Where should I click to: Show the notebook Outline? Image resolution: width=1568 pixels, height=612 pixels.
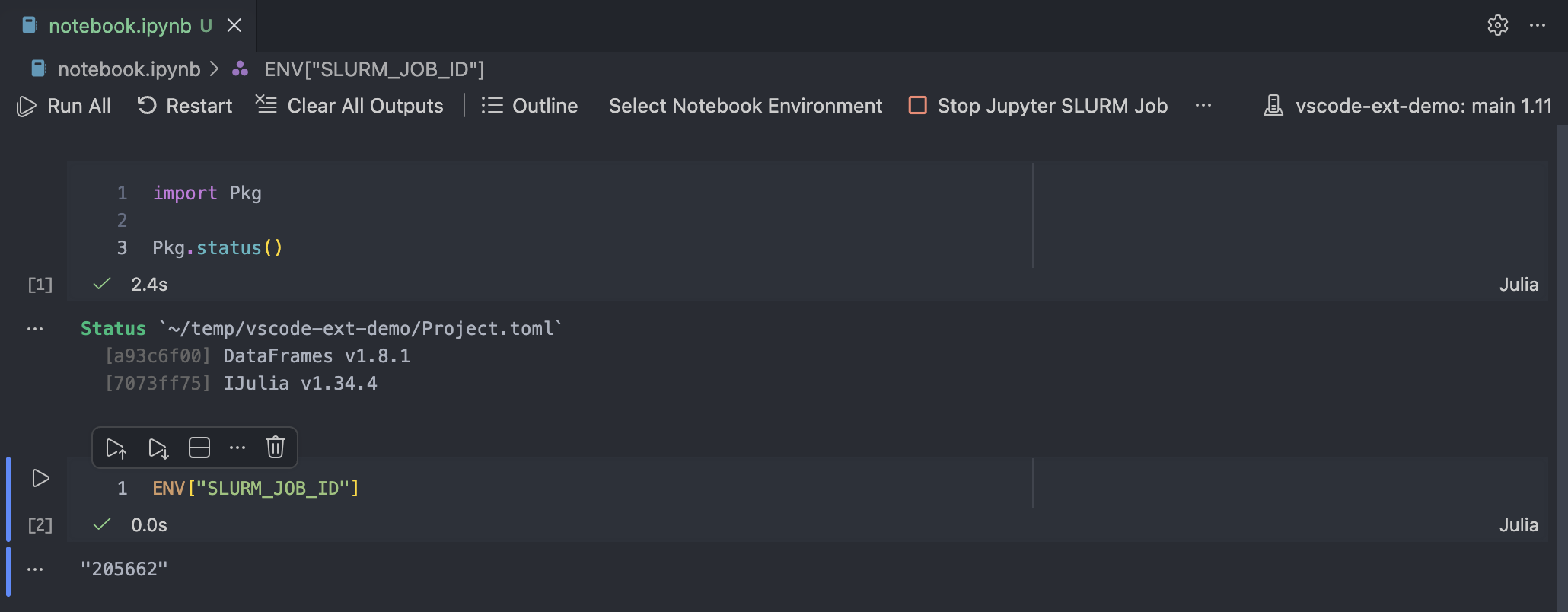click(530, 106)
